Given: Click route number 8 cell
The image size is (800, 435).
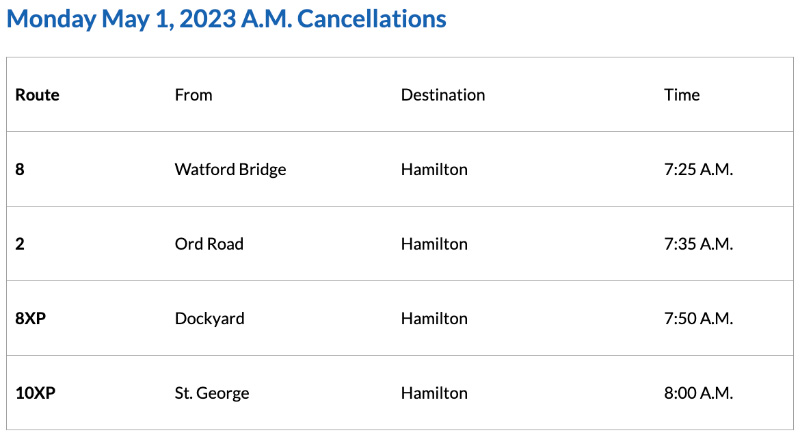Looking at the screenshot, I should tap(20, 170).
